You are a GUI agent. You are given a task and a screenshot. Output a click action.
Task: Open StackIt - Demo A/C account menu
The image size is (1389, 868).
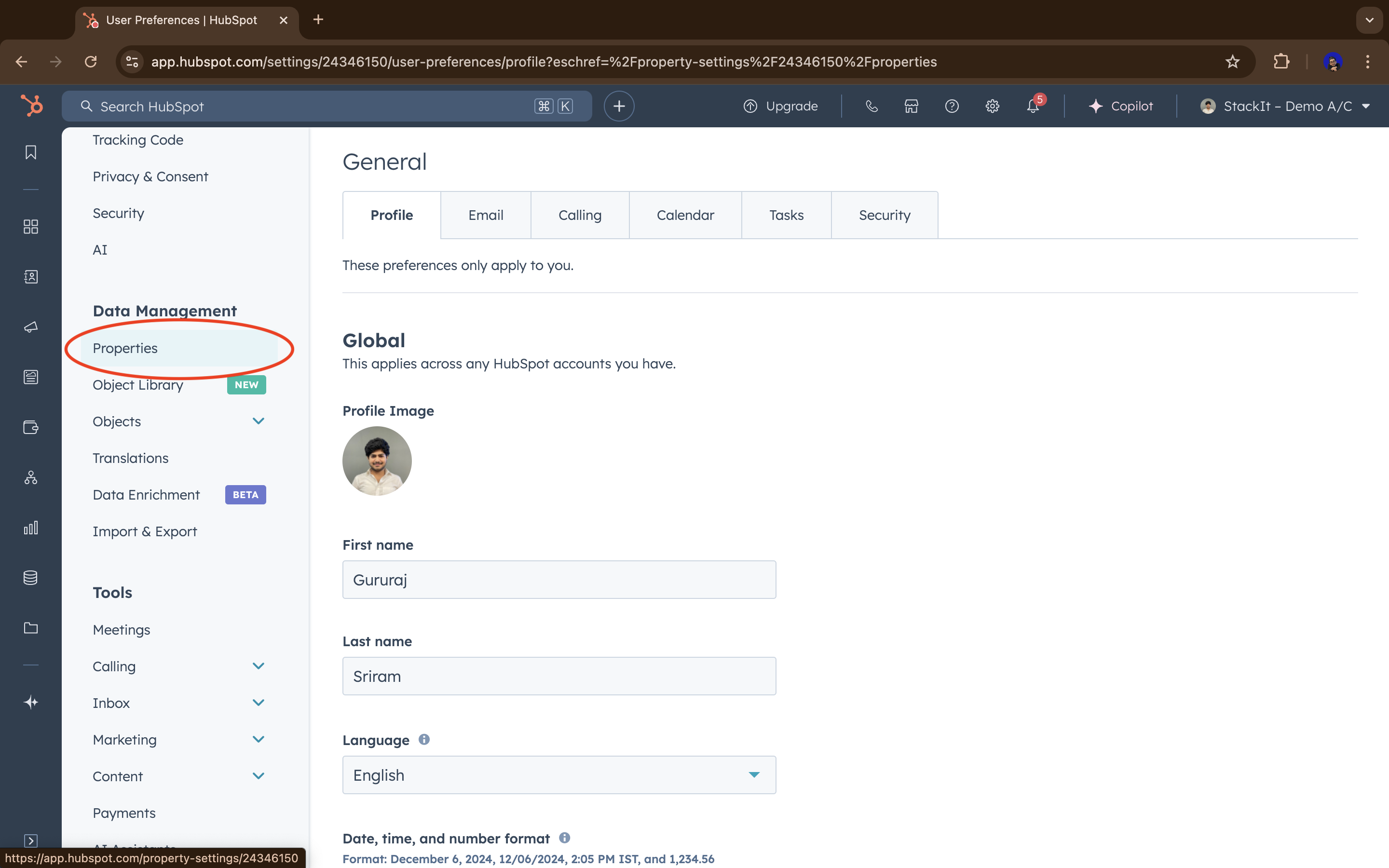(1285, 106)
